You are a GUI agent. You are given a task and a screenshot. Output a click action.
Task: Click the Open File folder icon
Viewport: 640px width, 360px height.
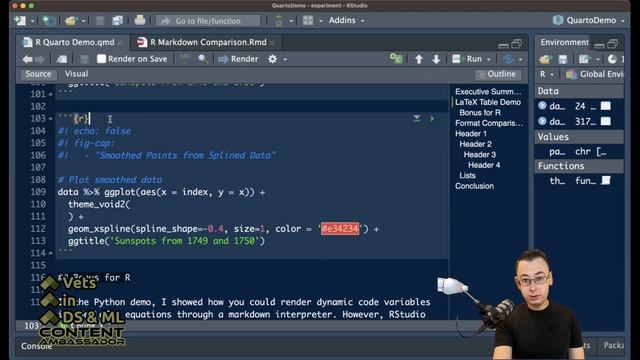click(71, 20)
